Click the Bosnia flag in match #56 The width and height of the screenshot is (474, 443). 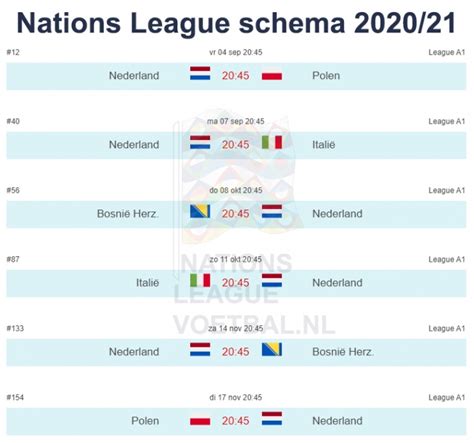click(x=200, y=211)
